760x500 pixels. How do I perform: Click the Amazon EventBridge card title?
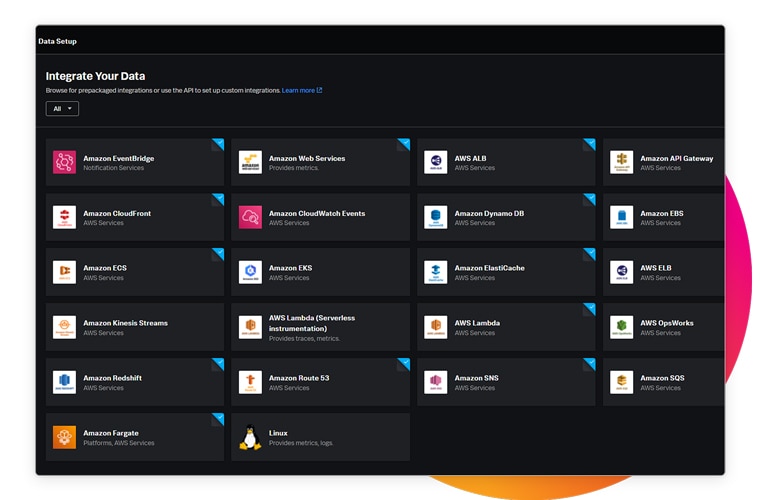pyautogui.click(x=119, y=158)
